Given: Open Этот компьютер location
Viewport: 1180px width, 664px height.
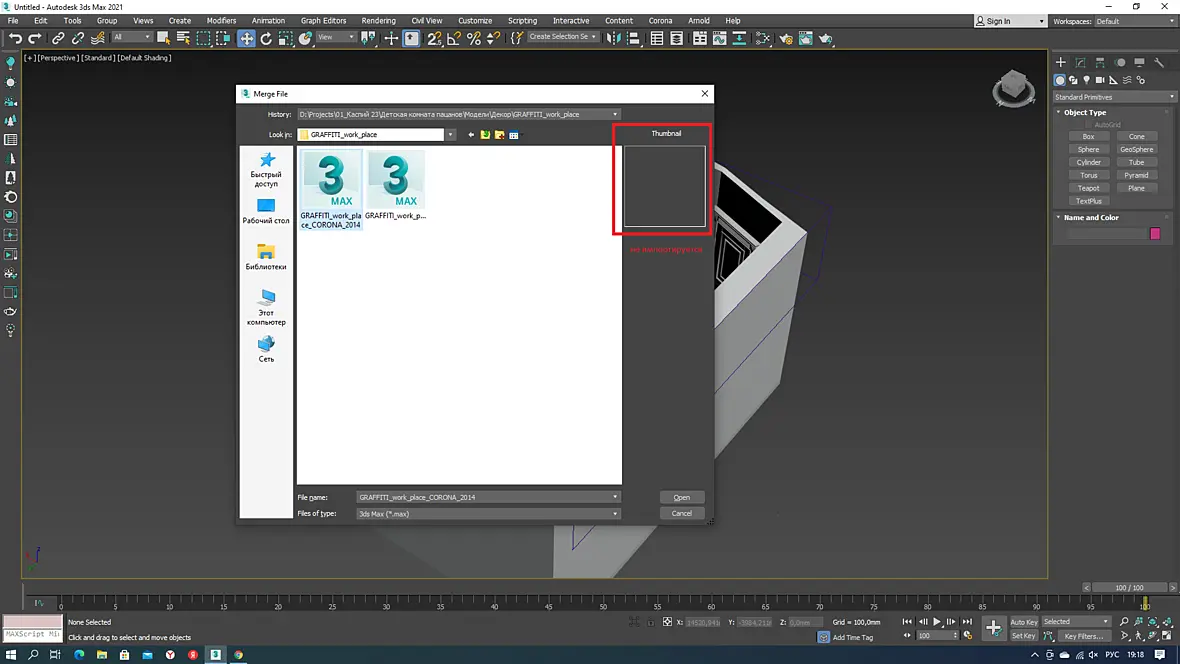Looking at the screenshot, I should coord(266,307).
